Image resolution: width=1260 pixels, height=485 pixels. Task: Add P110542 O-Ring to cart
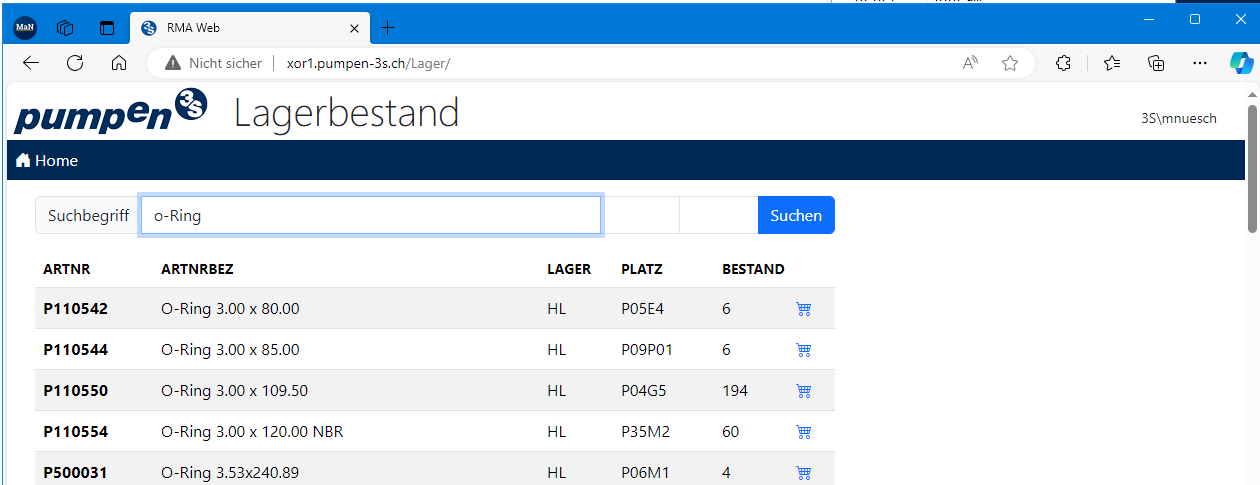tap(803, 309)
